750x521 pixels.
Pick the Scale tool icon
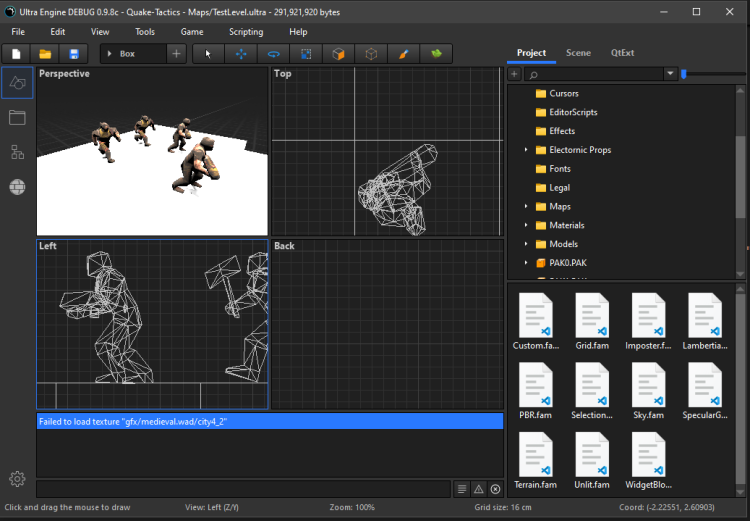pos(306,54)
